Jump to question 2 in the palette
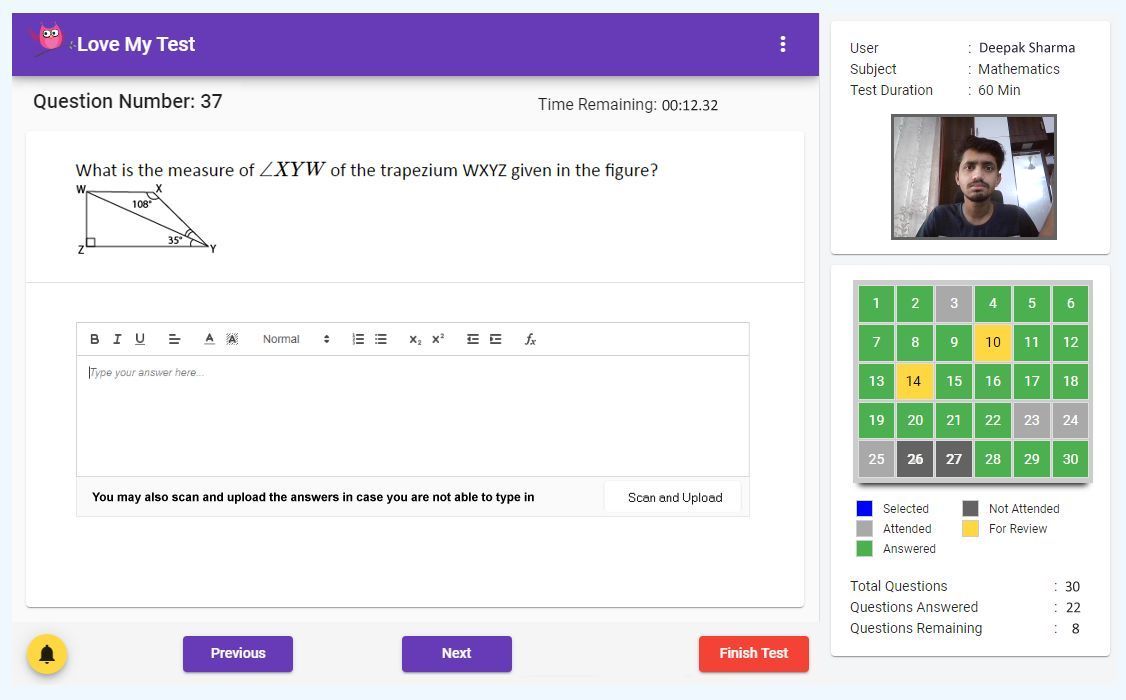The height and width of the screenshot is (700, 1126). point(915,303)
